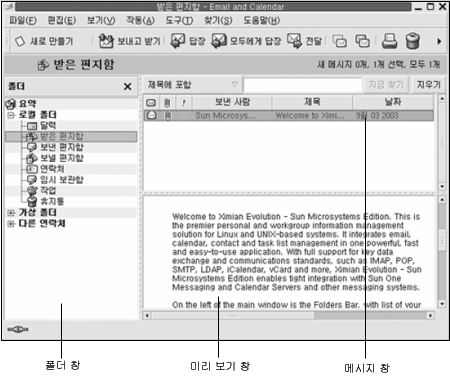Sort by 보낸 사람 column header

pyautogui.click(x=232, y=102)
